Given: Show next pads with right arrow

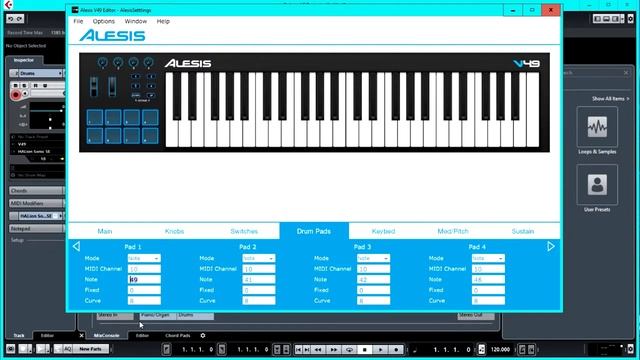Looking at the screenshot, I should click(x=551, y=246).
